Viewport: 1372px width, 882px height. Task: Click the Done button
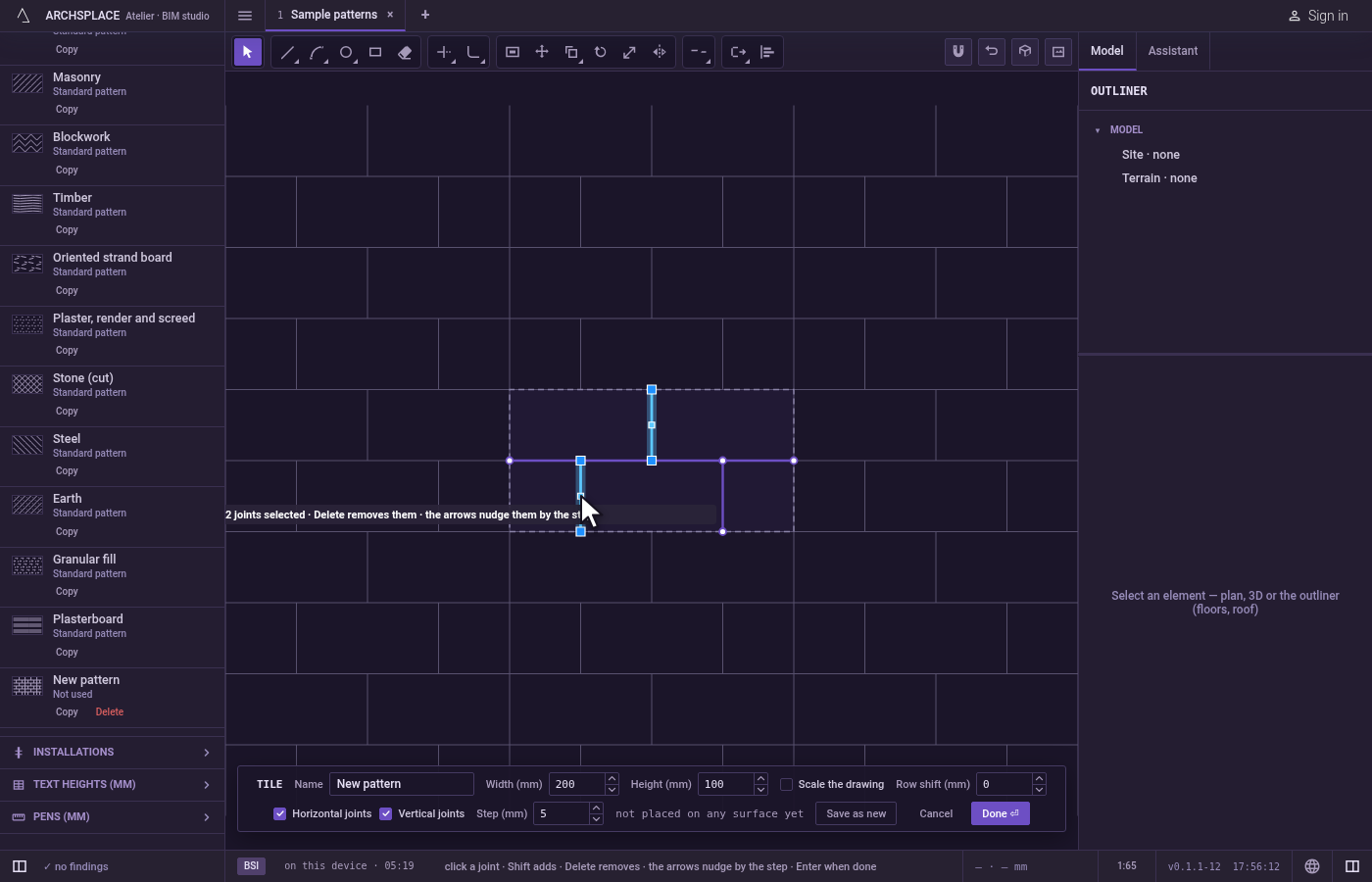pyautogui.click(x=1001, y=813)
